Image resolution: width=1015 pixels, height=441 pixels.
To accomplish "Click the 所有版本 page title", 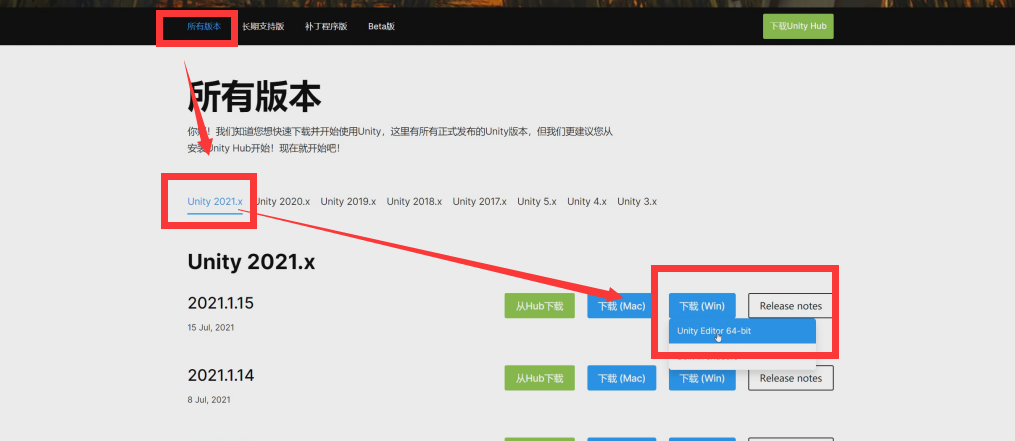I will 254,98.
